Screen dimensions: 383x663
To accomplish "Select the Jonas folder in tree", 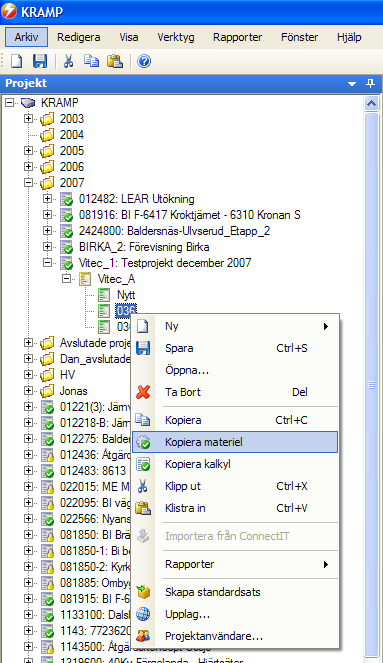I will [74, 391].
